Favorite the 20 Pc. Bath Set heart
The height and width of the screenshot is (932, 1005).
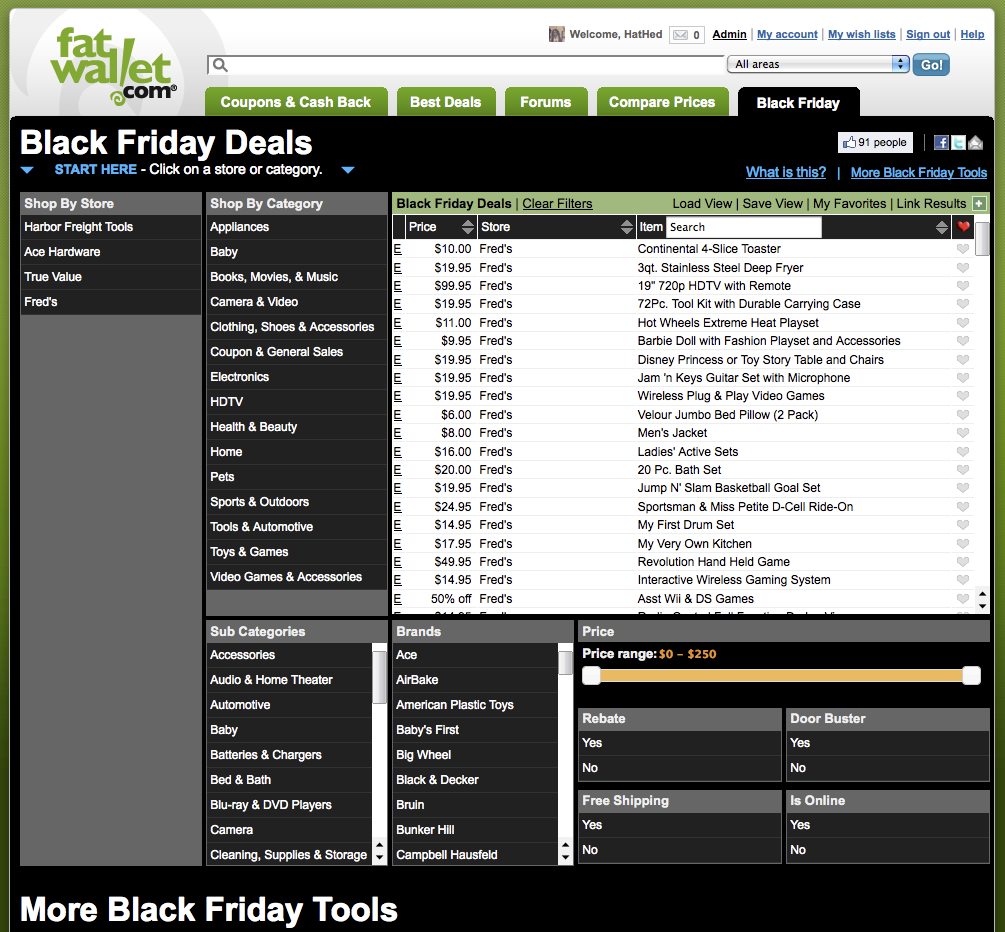963,470
